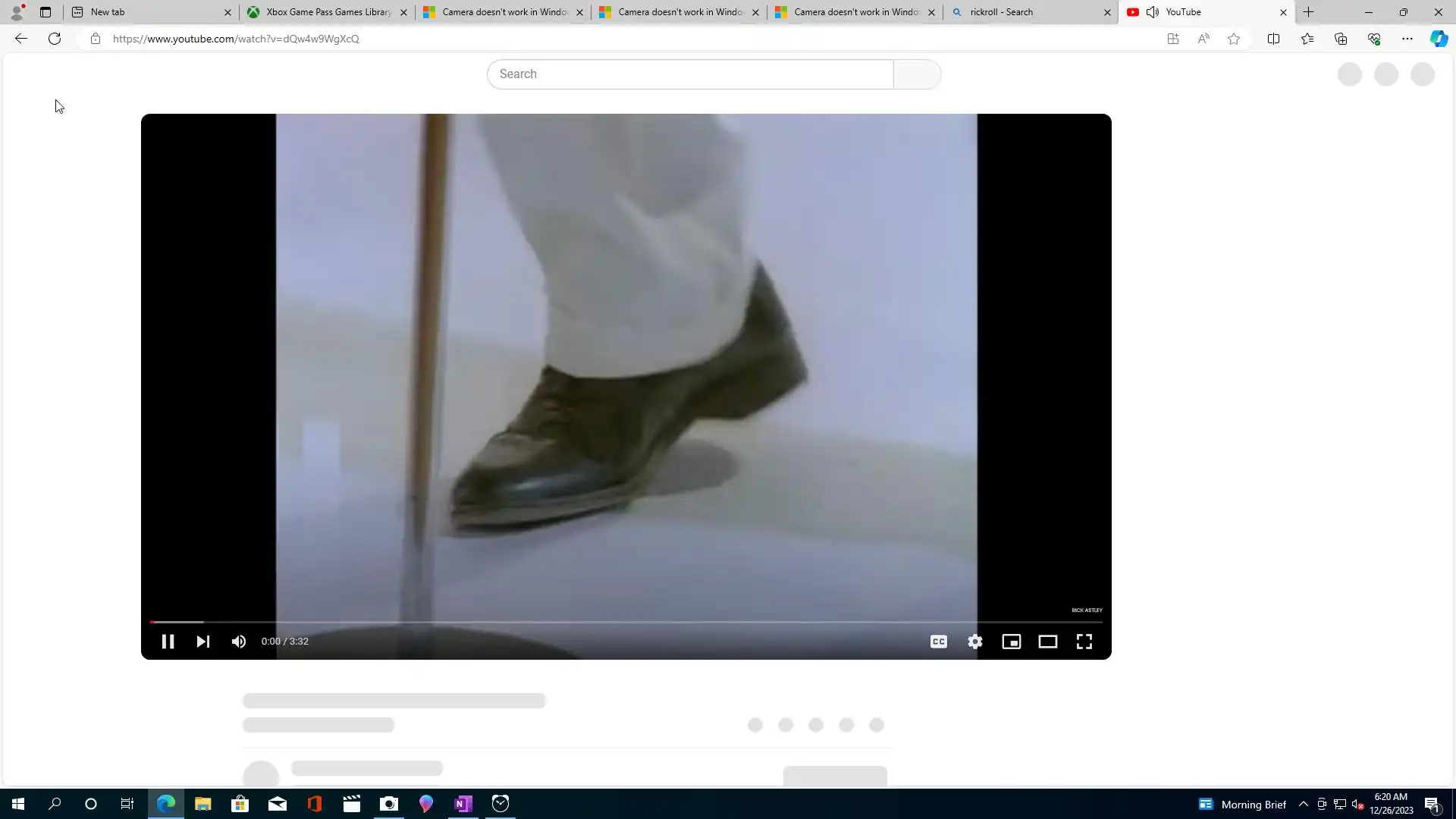Refresh the current page
Image resolution: width=1456 pixels, height=819 pixels.
[x=55, y=39]
